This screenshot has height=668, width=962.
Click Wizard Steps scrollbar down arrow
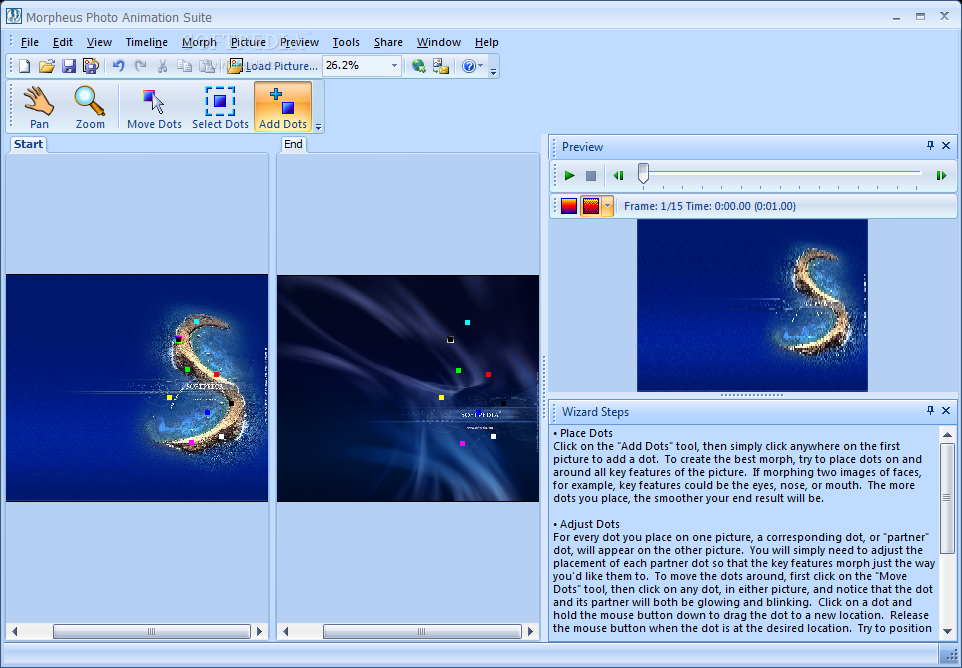point(947,631)
